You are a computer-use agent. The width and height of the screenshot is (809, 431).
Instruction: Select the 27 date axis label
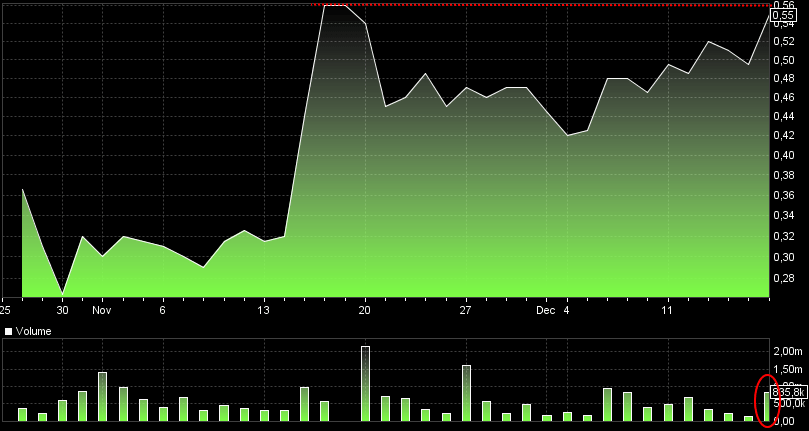[x=466, y=310]
